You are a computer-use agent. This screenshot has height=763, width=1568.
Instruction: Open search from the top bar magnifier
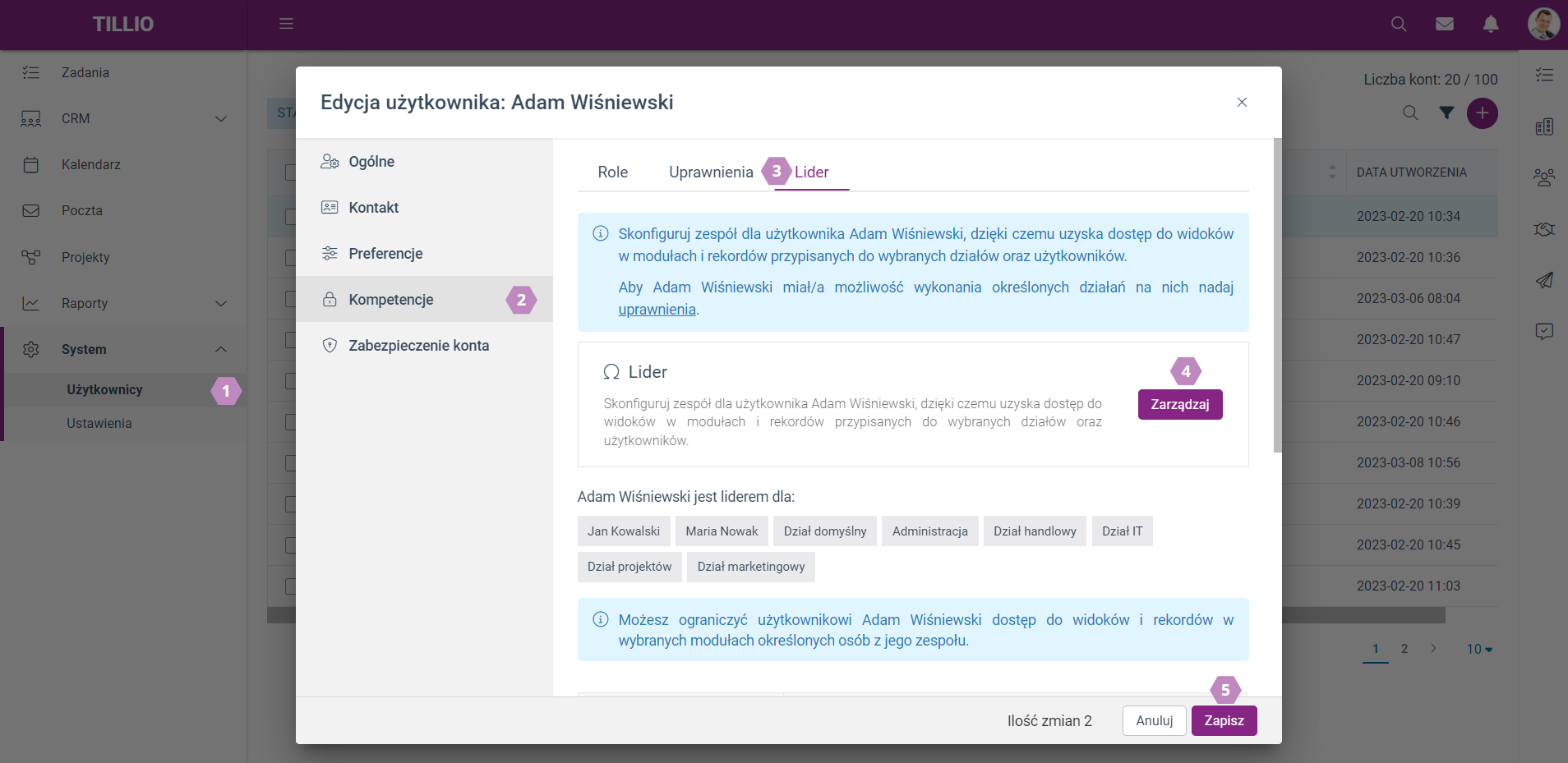click(x=1399, y=24)
